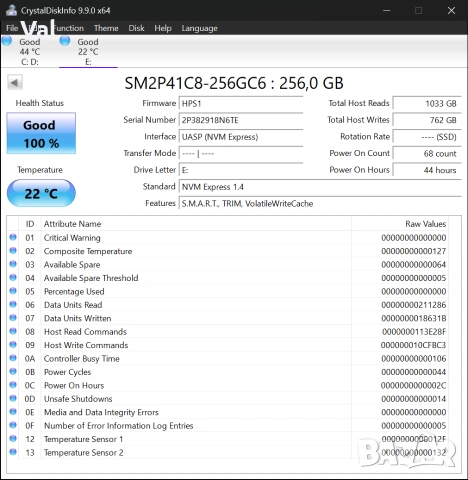Viewport: 468px width, 480px height.
Task: Click the C: D: disk status orb
Action: [7, 41]
